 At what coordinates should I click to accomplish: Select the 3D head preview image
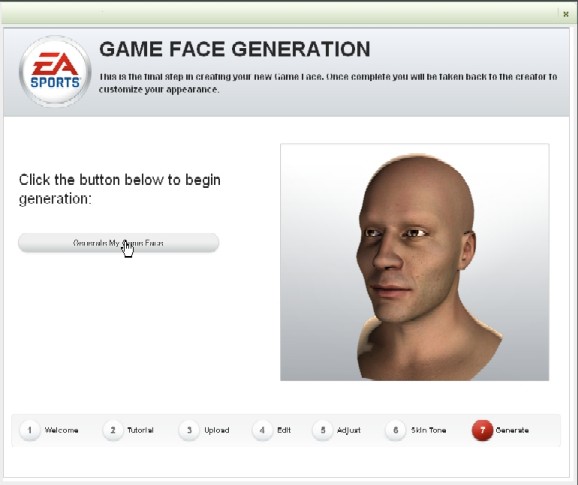click(415, 262)
